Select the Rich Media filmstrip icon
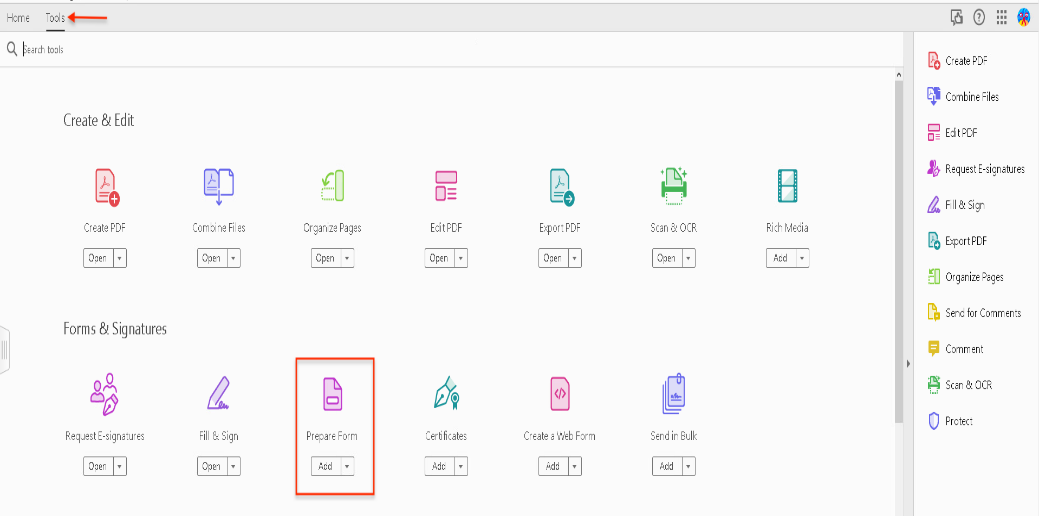This screenshot has height=516, width=1039. pos(787,187)
